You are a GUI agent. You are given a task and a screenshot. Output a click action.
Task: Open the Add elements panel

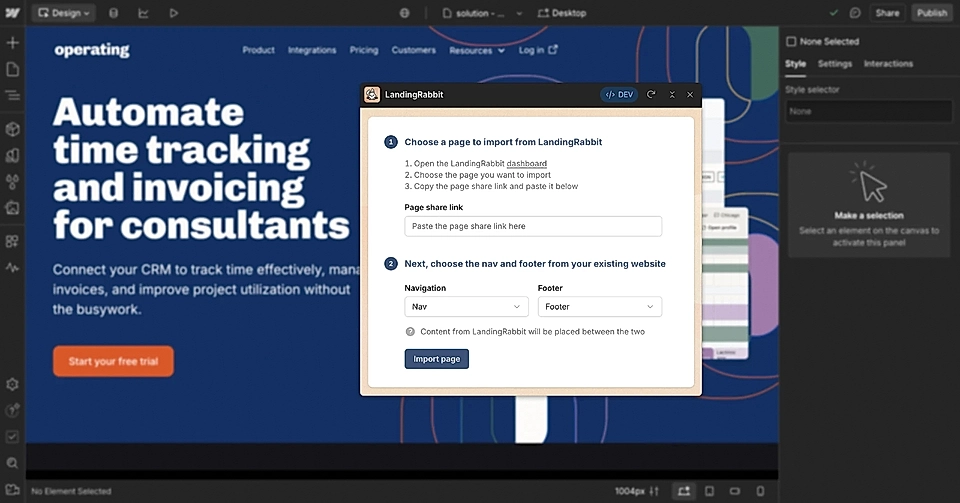click(x=12, y=43)
